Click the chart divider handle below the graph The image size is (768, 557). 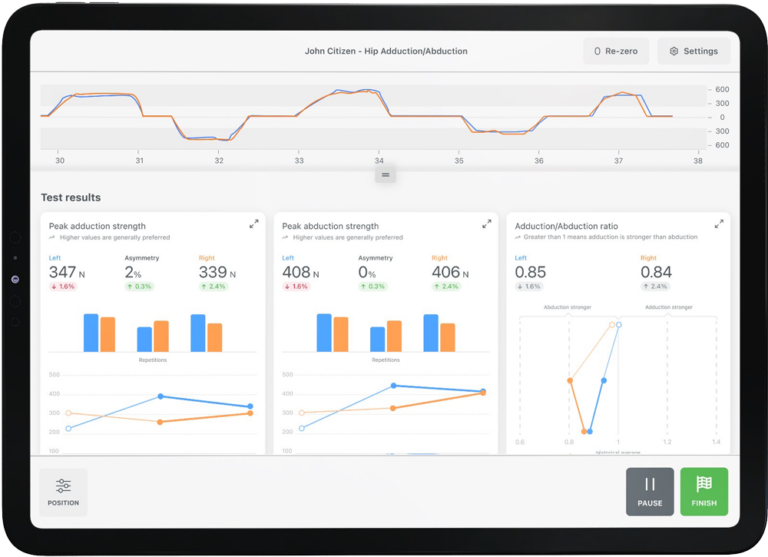[385, 175]
